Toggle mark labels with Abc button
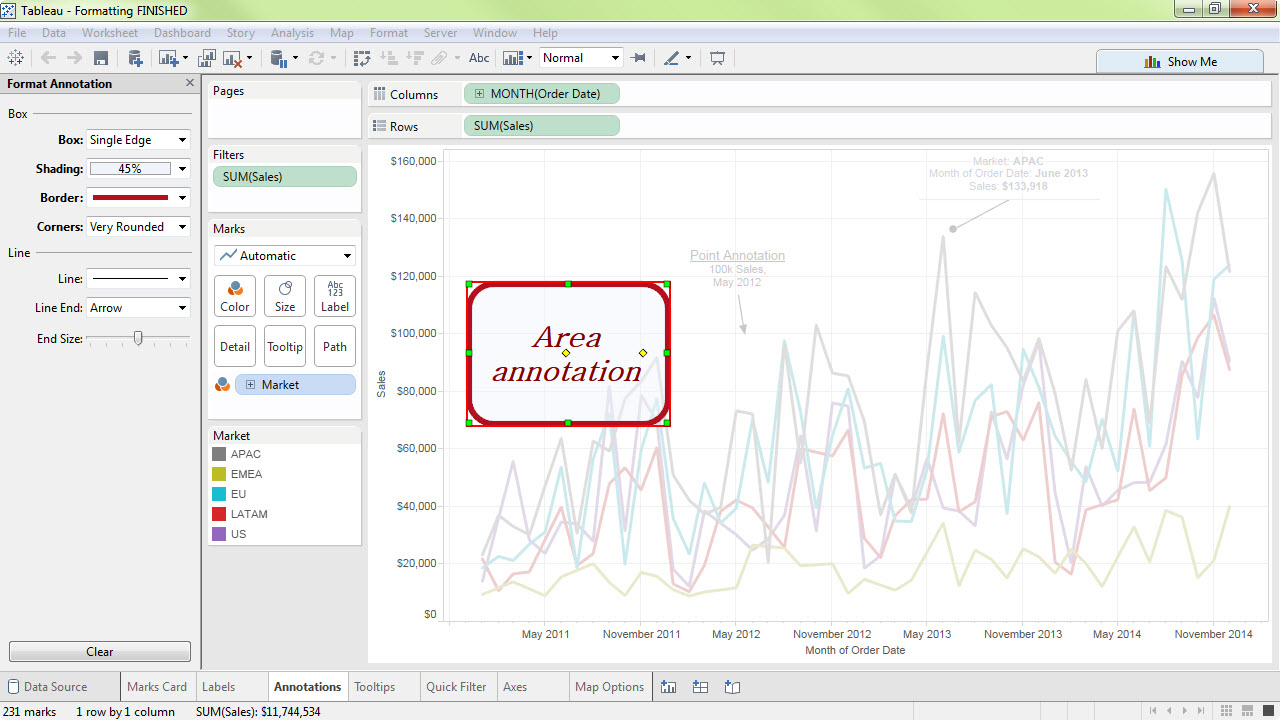Screen dimensions: 1280x720 point(479,58)
